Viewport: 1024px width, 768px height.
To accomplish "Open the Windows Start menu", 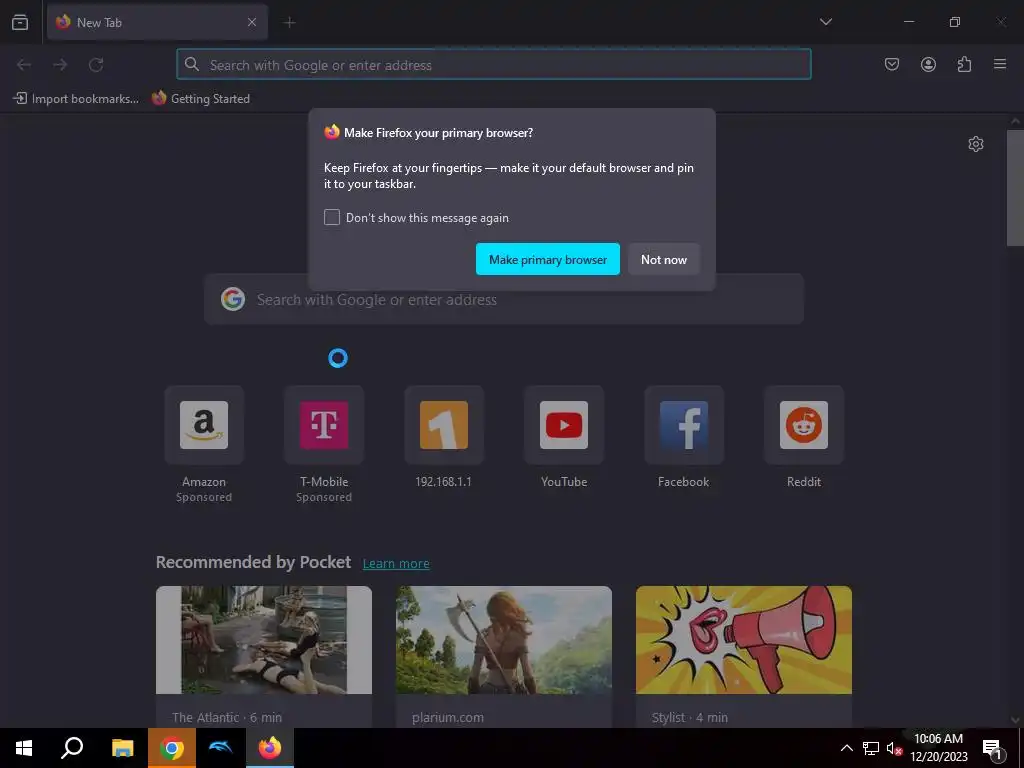I will pos(24,748).
